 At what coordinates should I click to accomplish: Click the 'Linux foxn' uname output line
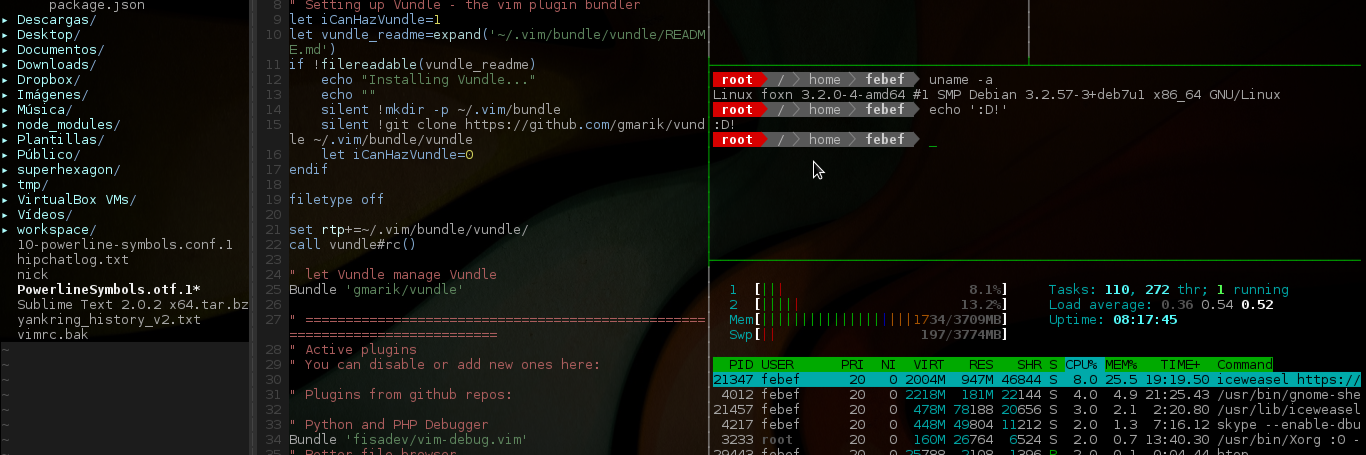pyautogui.click(x=996, y=94)
